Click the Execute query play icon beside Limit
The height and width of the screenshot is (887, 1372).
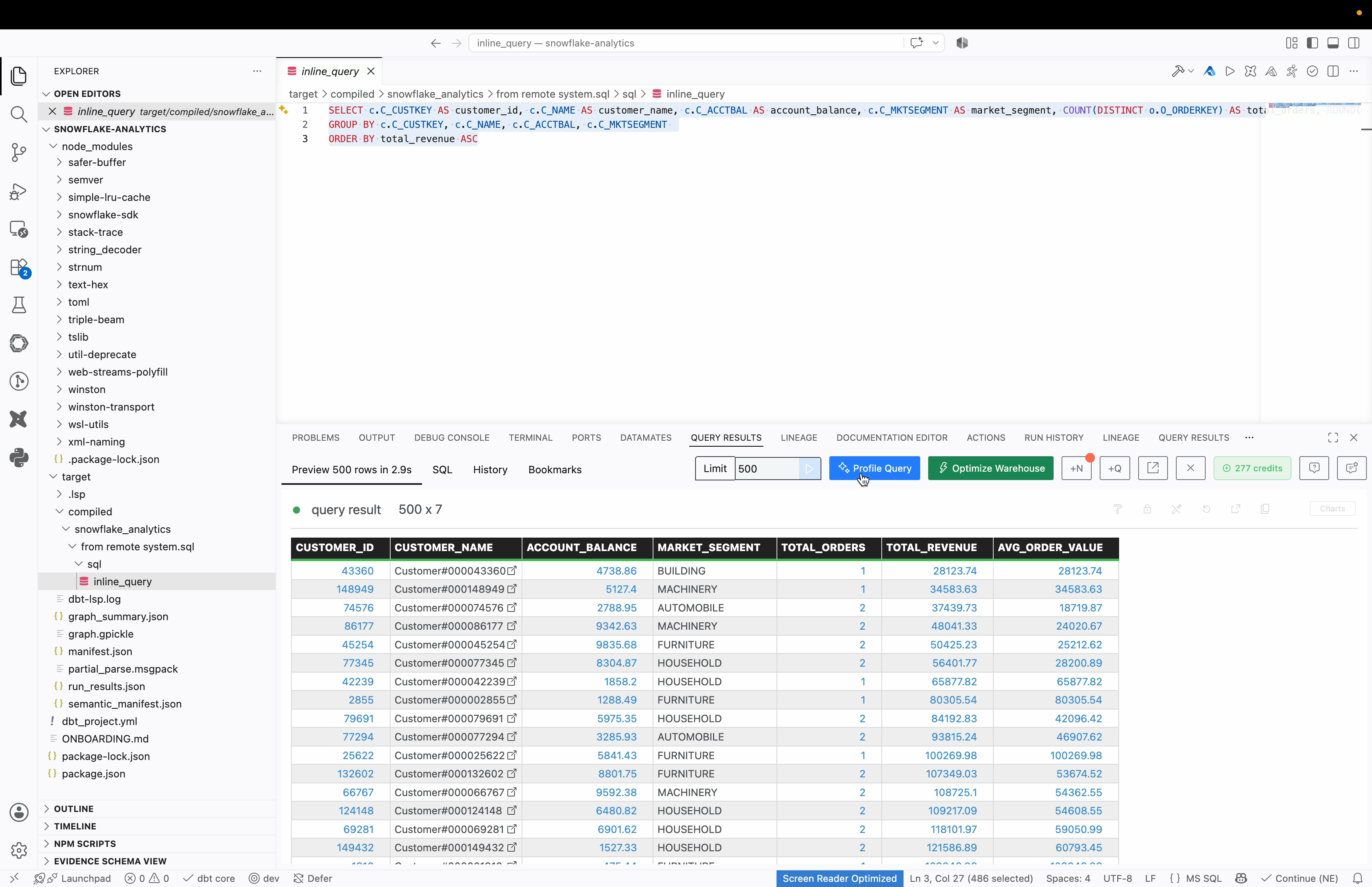click(809, 468)
